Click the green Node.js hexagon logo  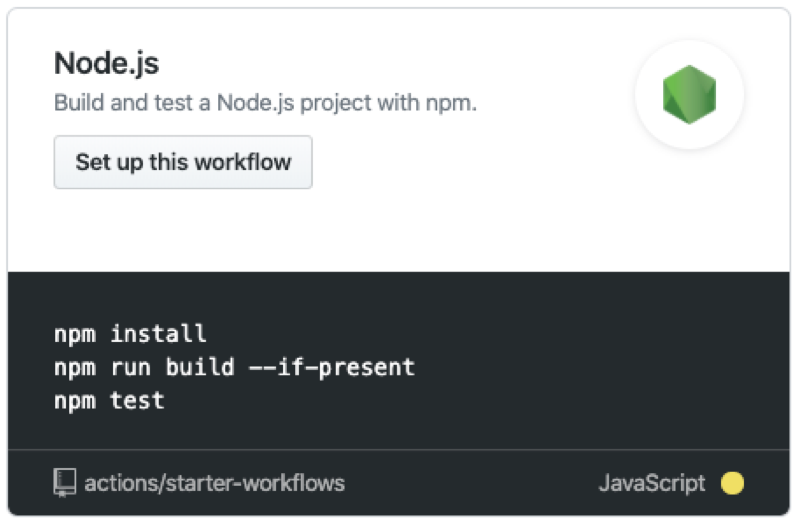coord(689,95)
